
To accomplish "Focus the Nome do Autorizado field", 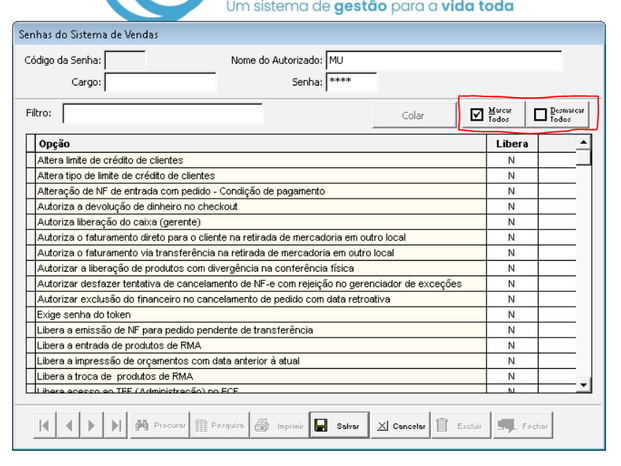I will (444, 61).
